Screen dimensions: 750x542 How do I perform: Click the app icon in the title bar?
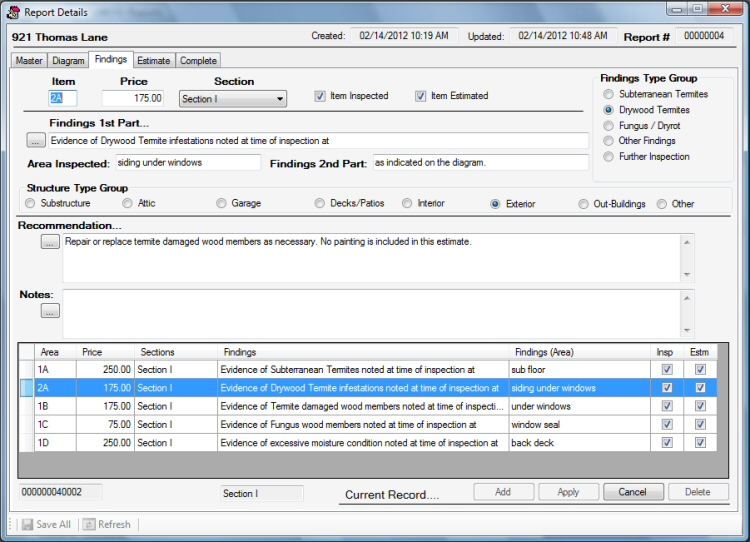coord(13,12)
